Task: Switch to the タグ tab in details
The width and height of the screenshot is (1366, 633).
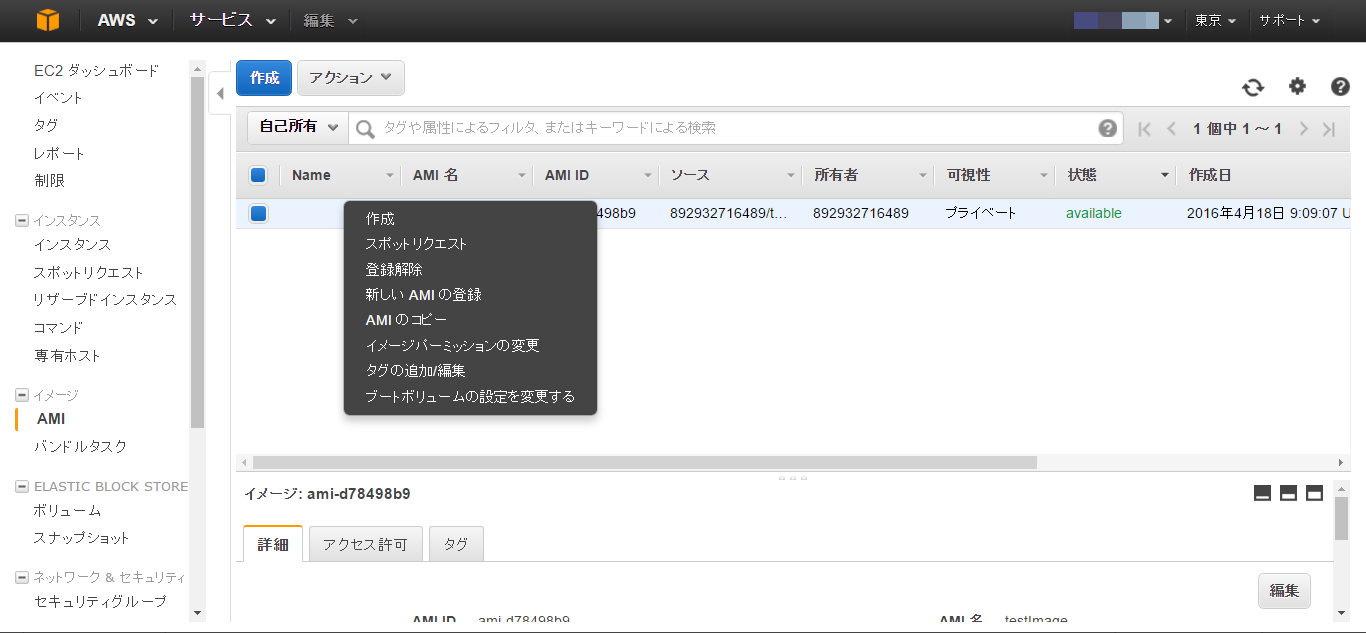Action: (x=456, y=544)
